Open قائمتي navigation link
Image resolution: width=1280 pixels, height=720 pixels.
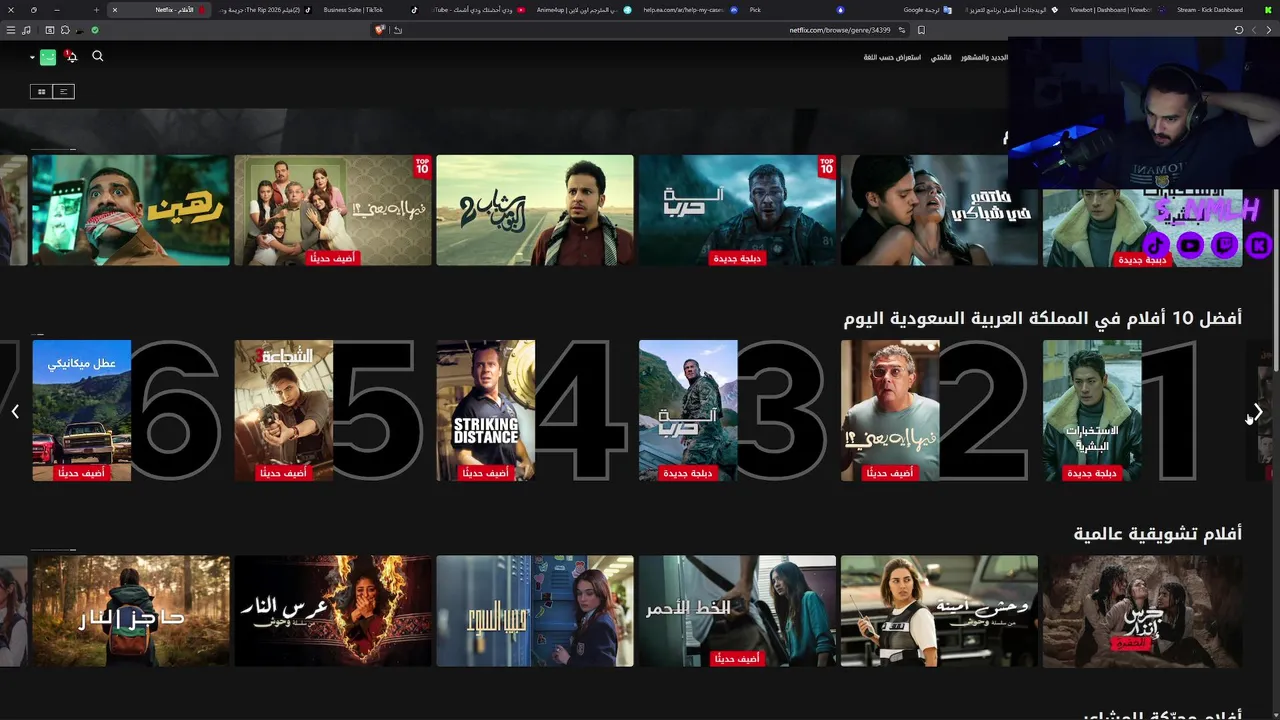941,58
